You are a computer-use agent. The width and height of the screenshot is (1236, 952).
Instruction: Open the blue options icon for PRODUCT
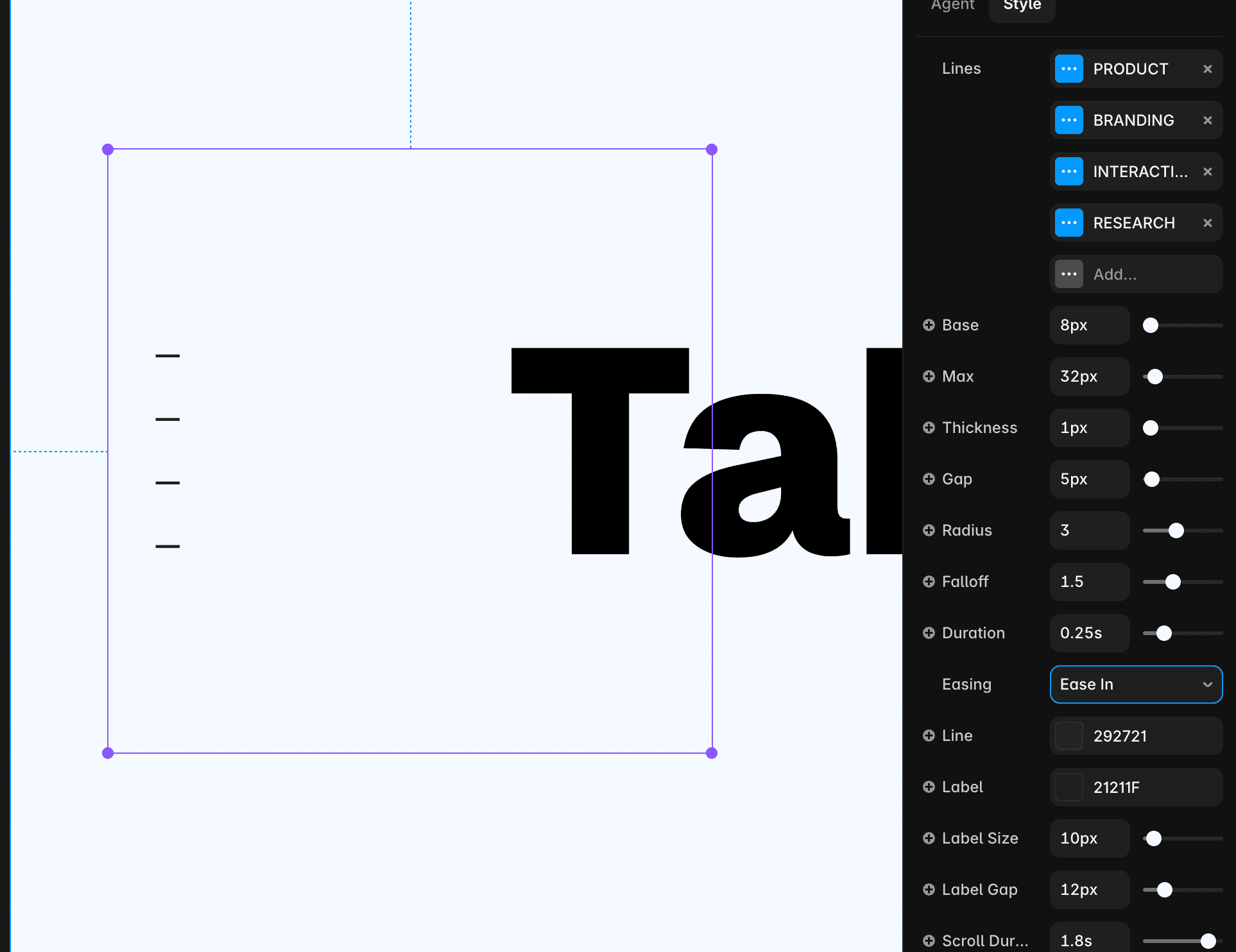1069,69
